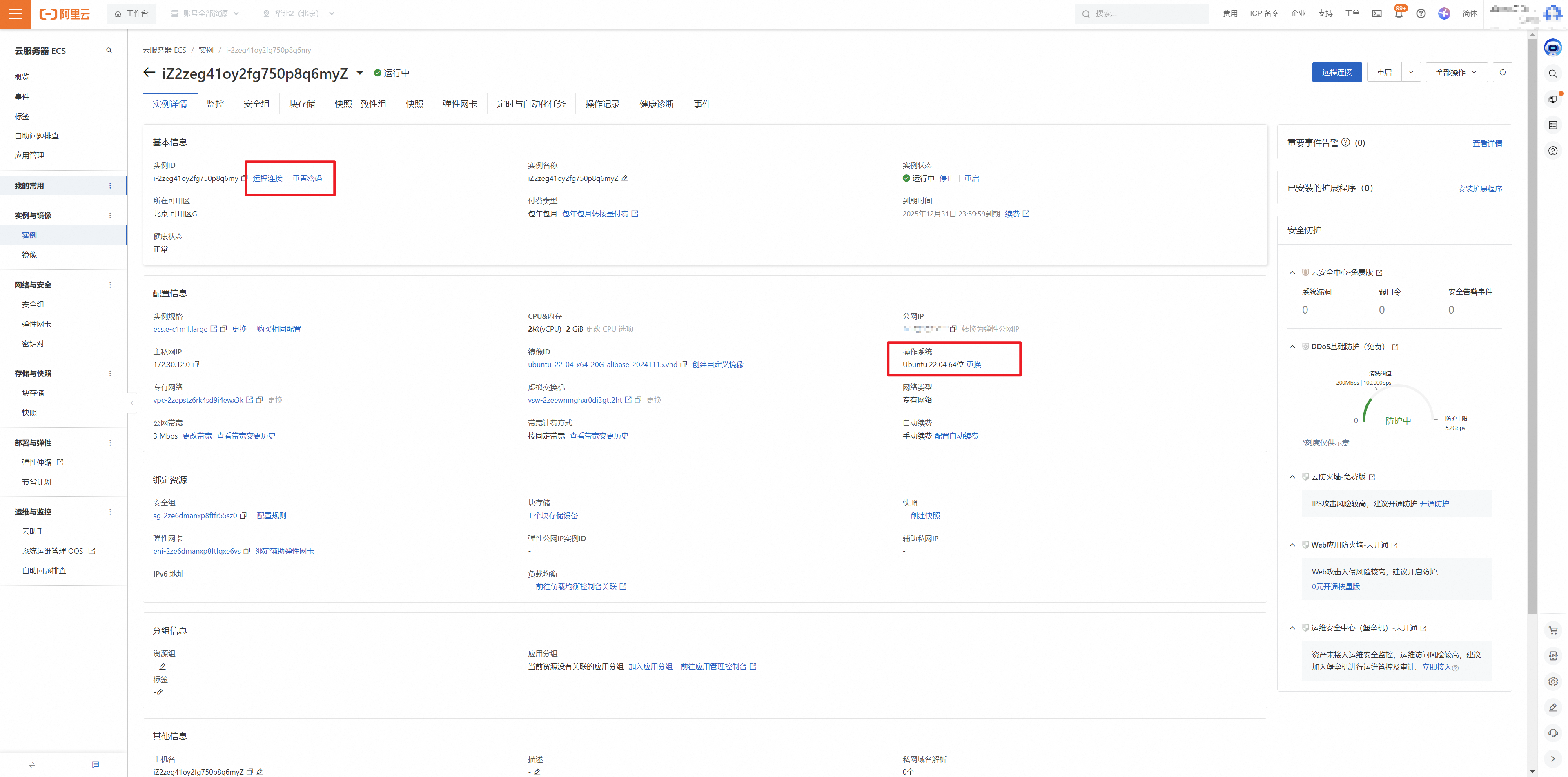Open the 费用 header menu
Screen dimensions: 1568x777
click(x=1229, y=13)
